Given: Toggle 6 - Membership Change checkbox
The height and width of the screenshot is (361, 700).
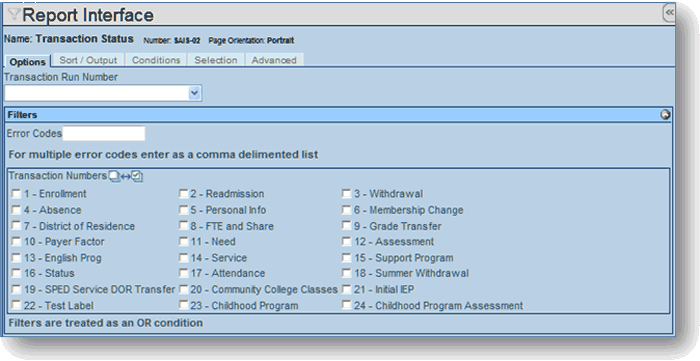Looking at the screenshot, I should (346, 210).
